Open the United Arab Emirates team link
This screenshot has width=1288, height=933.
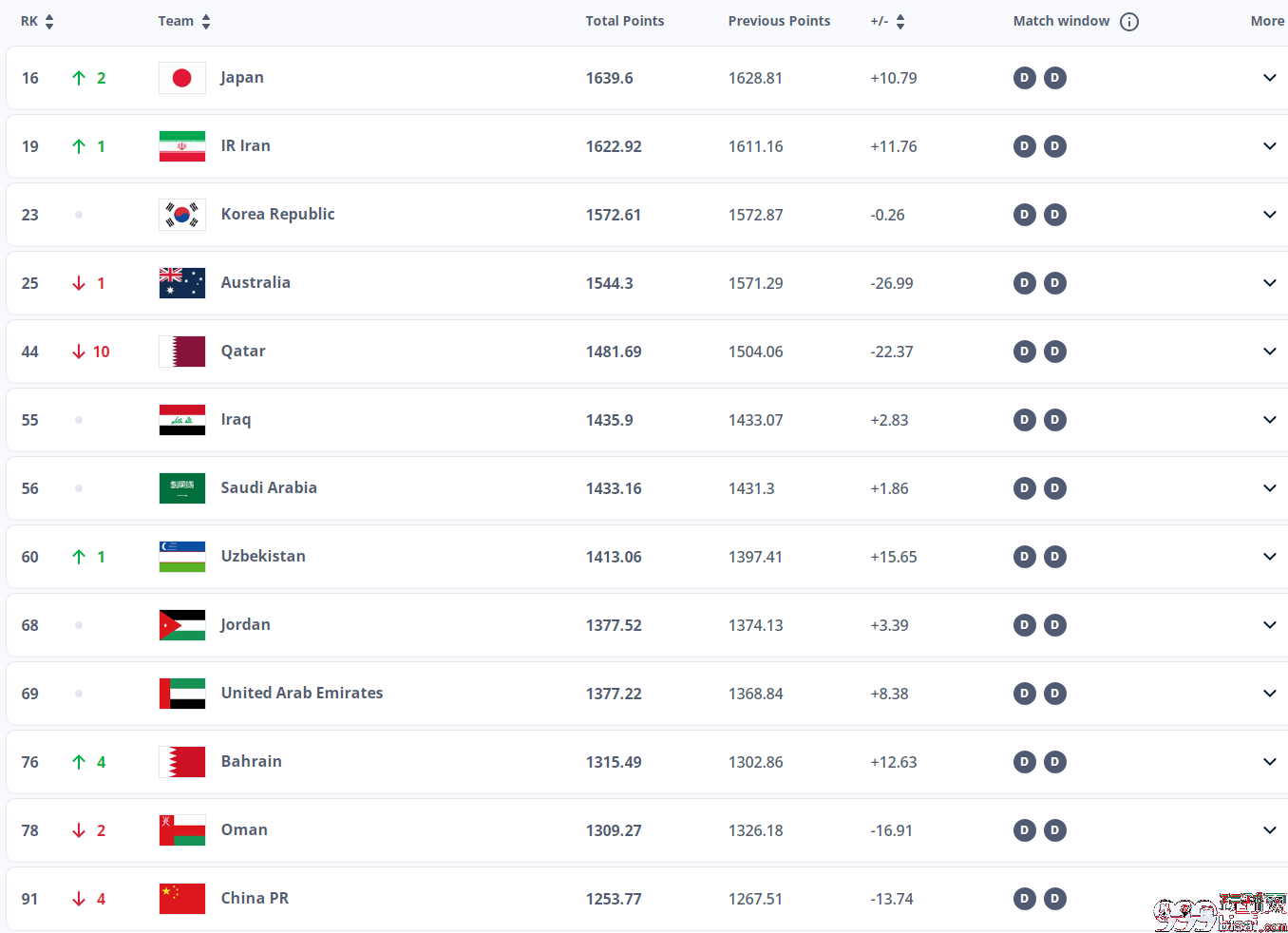[302, 693]
